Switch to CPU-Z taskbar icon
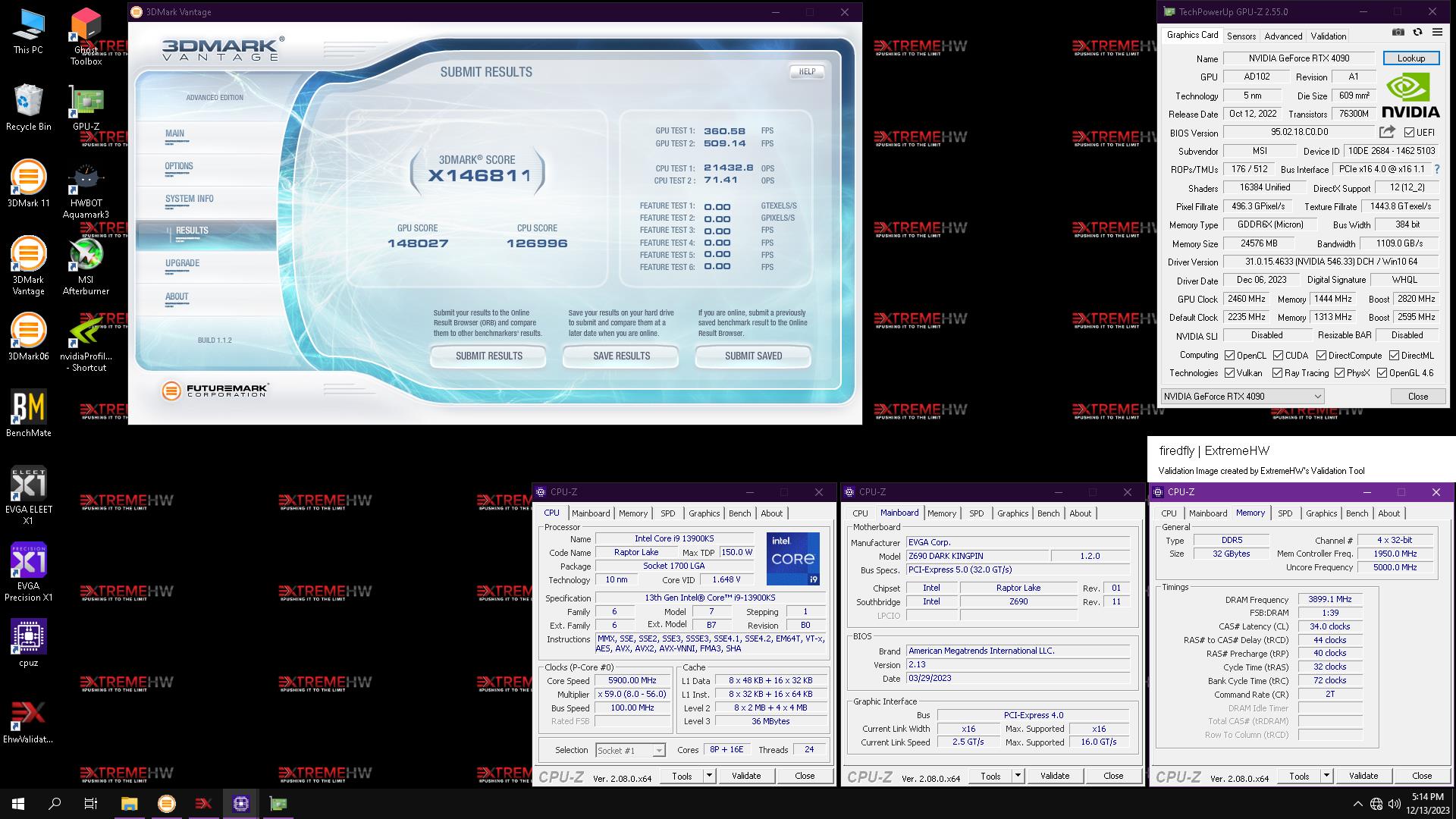The image size is (1456, 819). 241,804
